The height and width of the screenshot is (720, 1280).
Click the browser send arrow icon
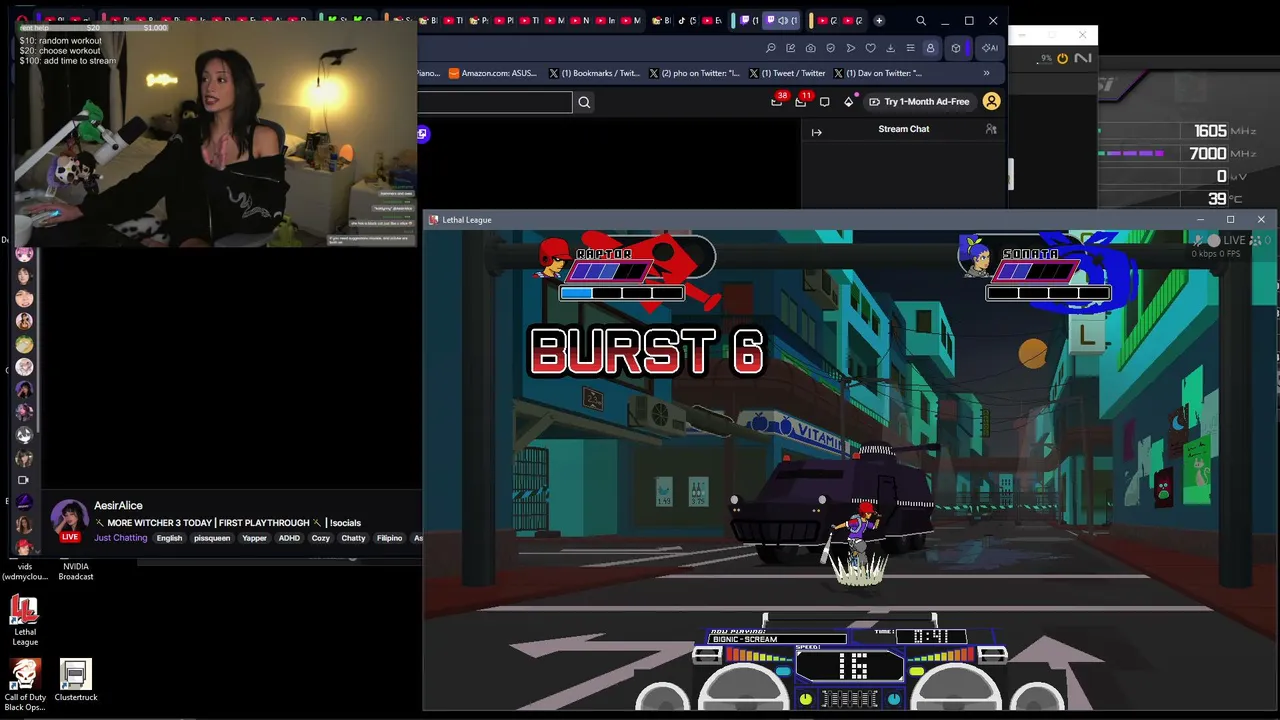pyautogui.click(x=850, y=48)
